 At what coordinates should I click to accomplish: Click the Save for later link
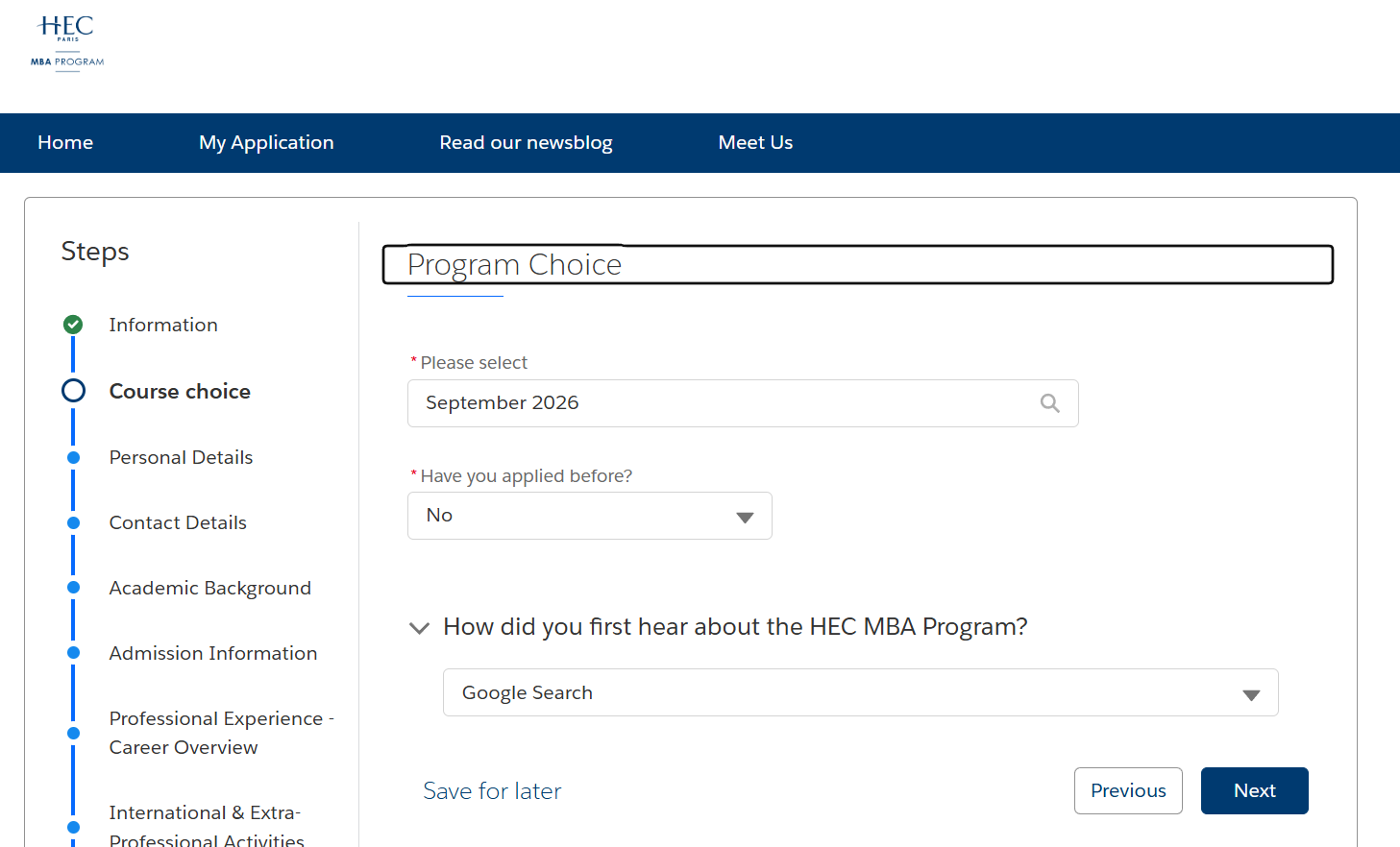click(492, 791)
